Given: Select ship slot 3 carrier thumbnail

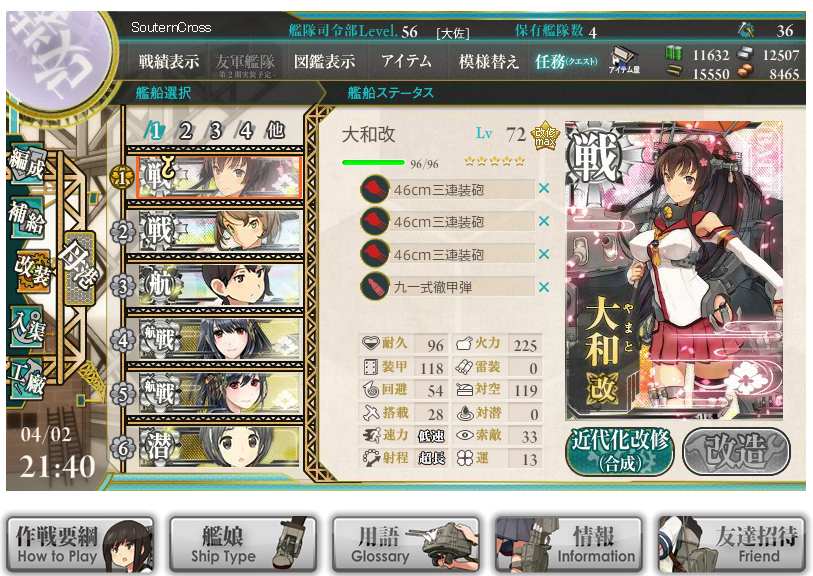Looking at the screenshot, I should 219,285.
